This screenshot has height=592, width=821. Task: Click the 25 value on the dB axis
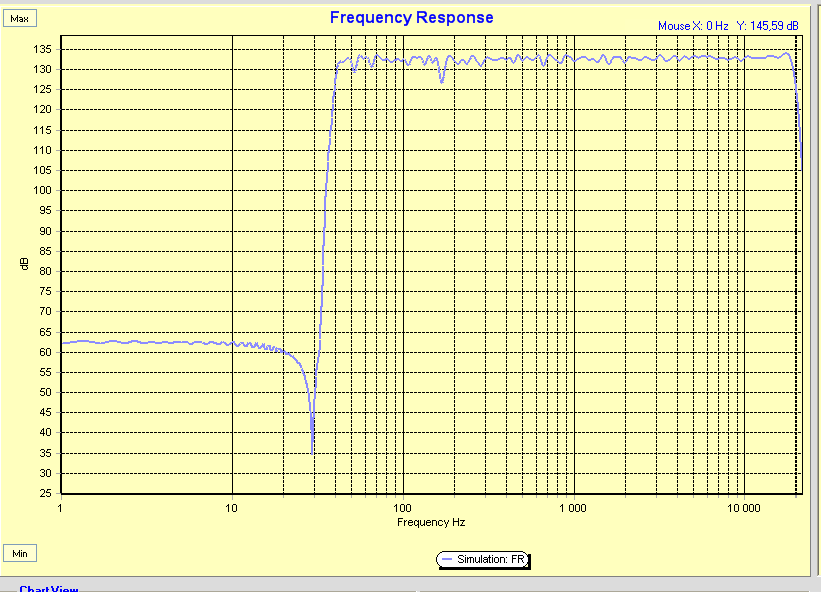46,493
